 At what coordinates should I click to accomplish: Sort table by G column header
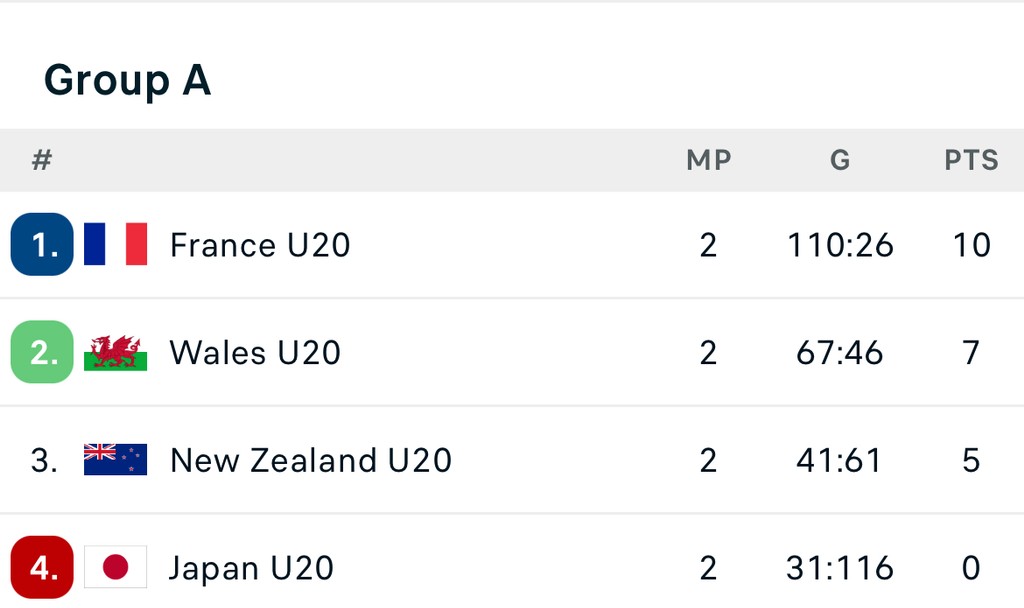pos(840,160)
